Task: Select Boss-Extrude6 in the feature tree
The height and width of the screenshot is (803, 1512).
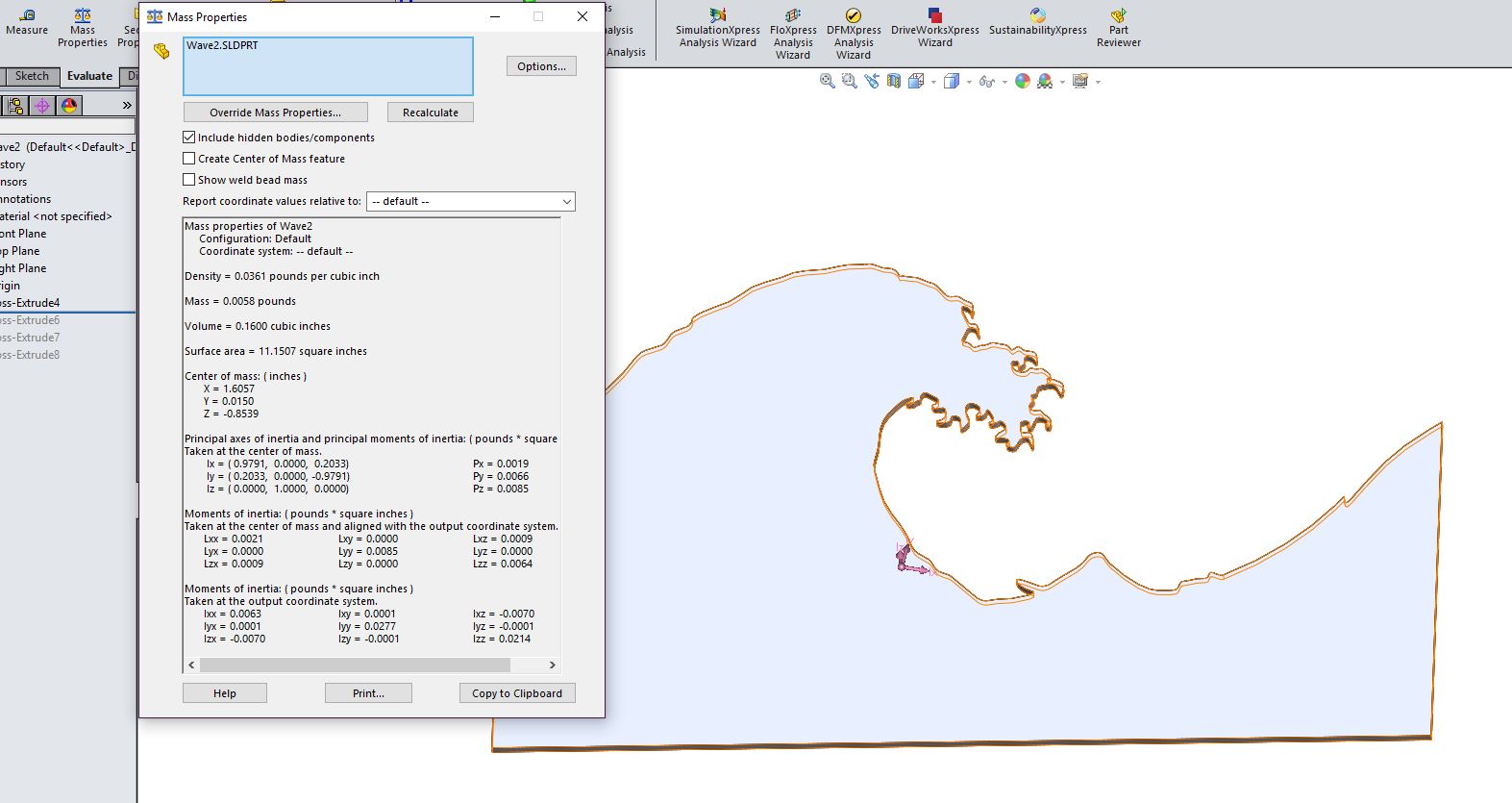Action: 30,320
